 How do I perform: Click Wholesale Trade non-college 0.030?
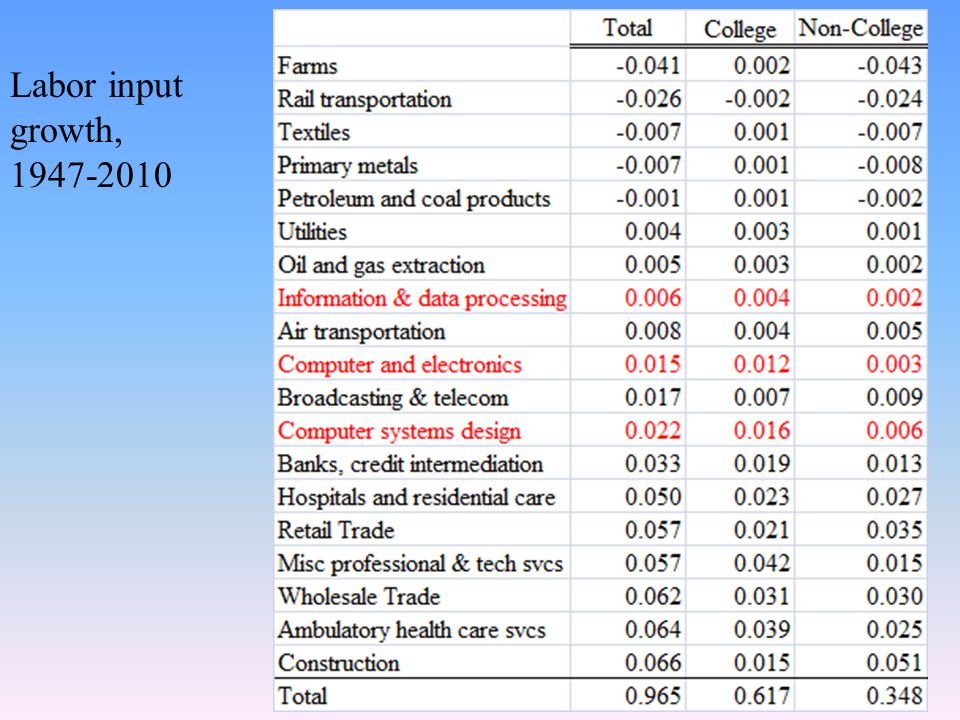tap(894, 596)
